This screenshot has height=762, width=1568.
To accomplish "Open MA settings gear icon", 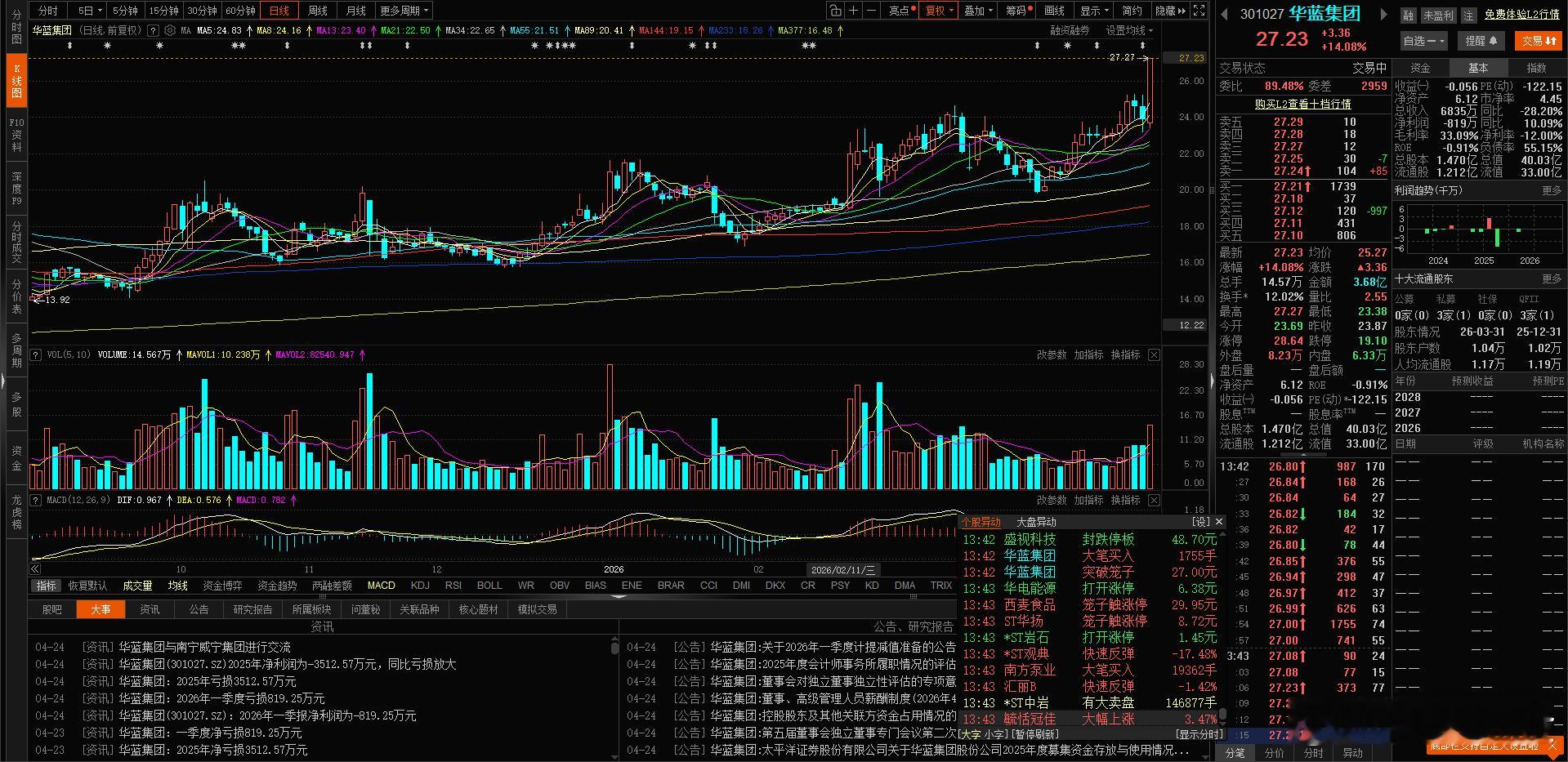I will [169, 30].
